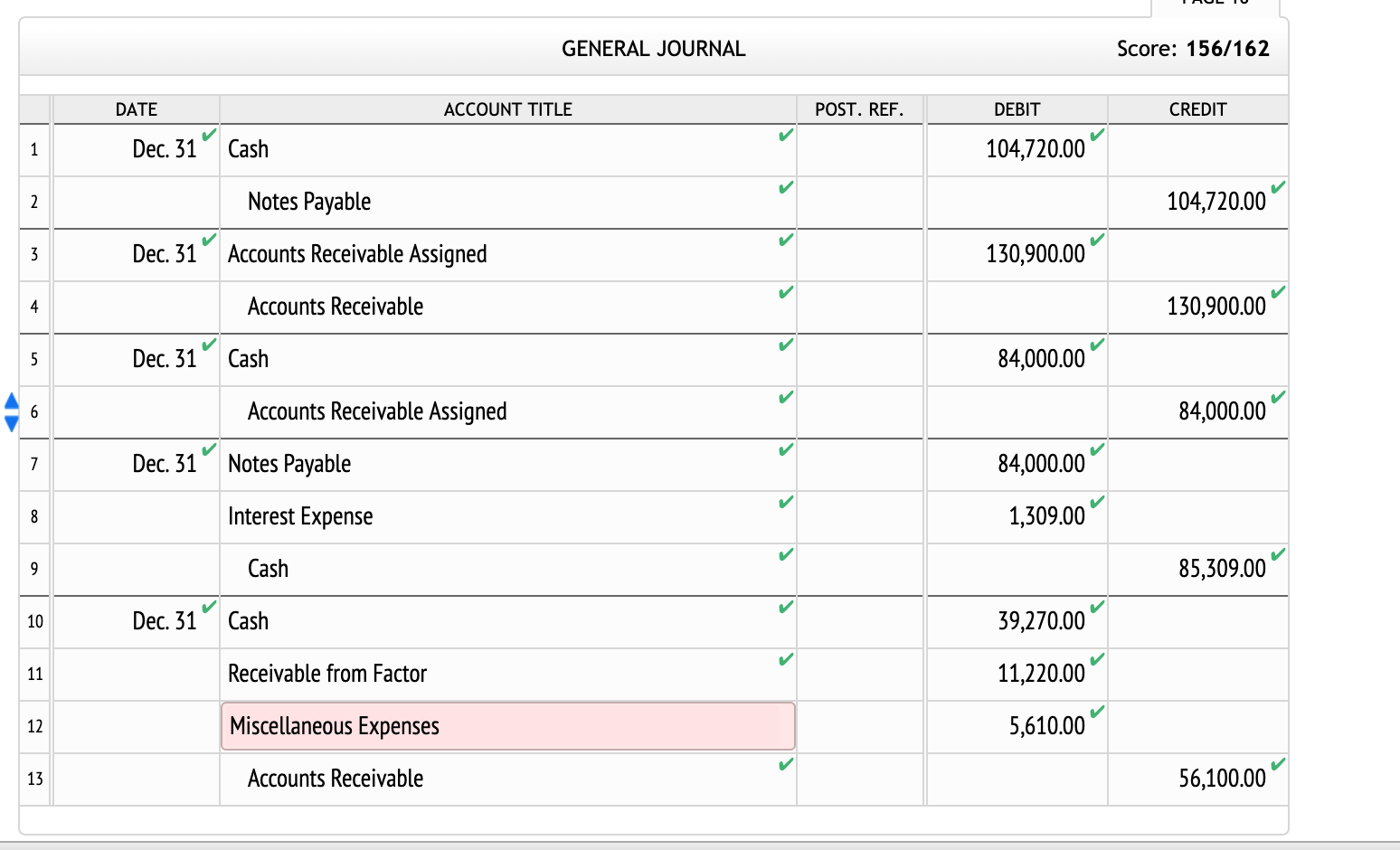Click the 84,000.00 debit in row 7
1400x850 pixels.
pos(1041,464)
